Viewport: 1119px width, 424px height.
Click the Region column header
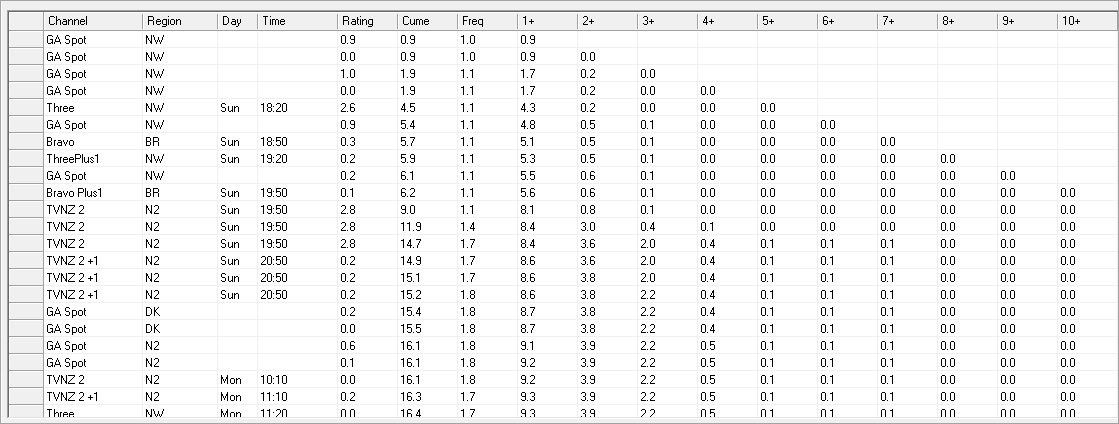180,21
